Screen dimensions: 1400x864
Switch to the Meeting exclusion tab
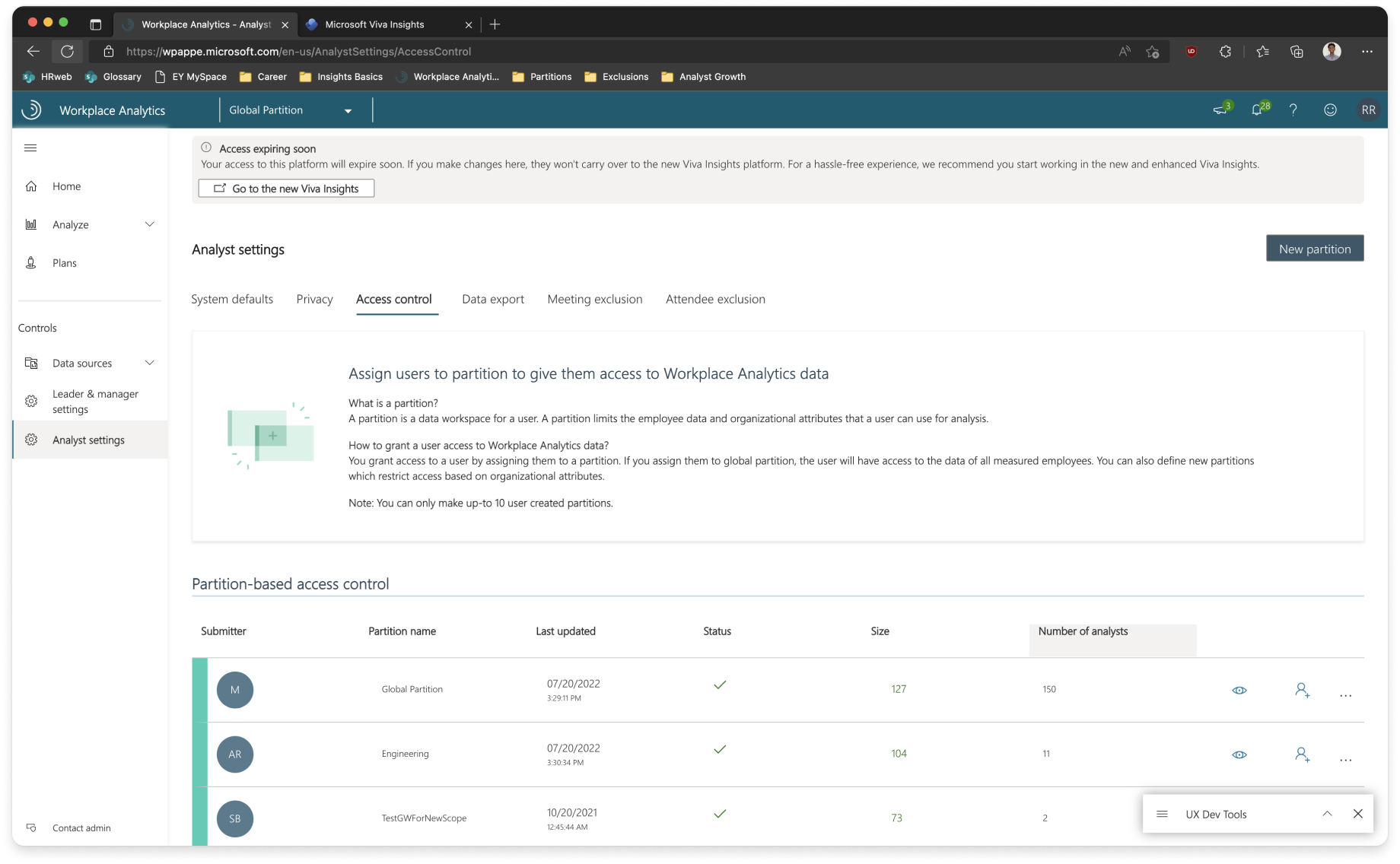click(x=594, y=299)
